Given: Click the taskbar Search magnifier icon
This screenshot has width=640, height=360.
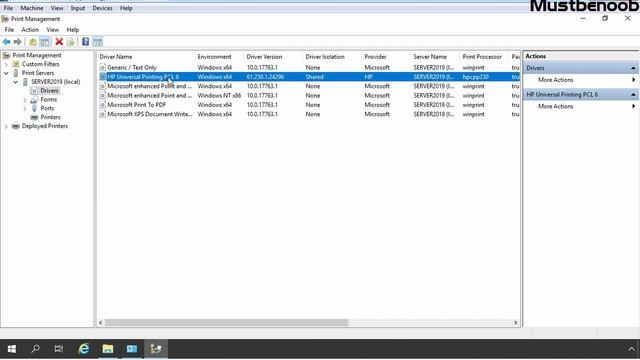Looking at the screenshot, I should point(36,349).
